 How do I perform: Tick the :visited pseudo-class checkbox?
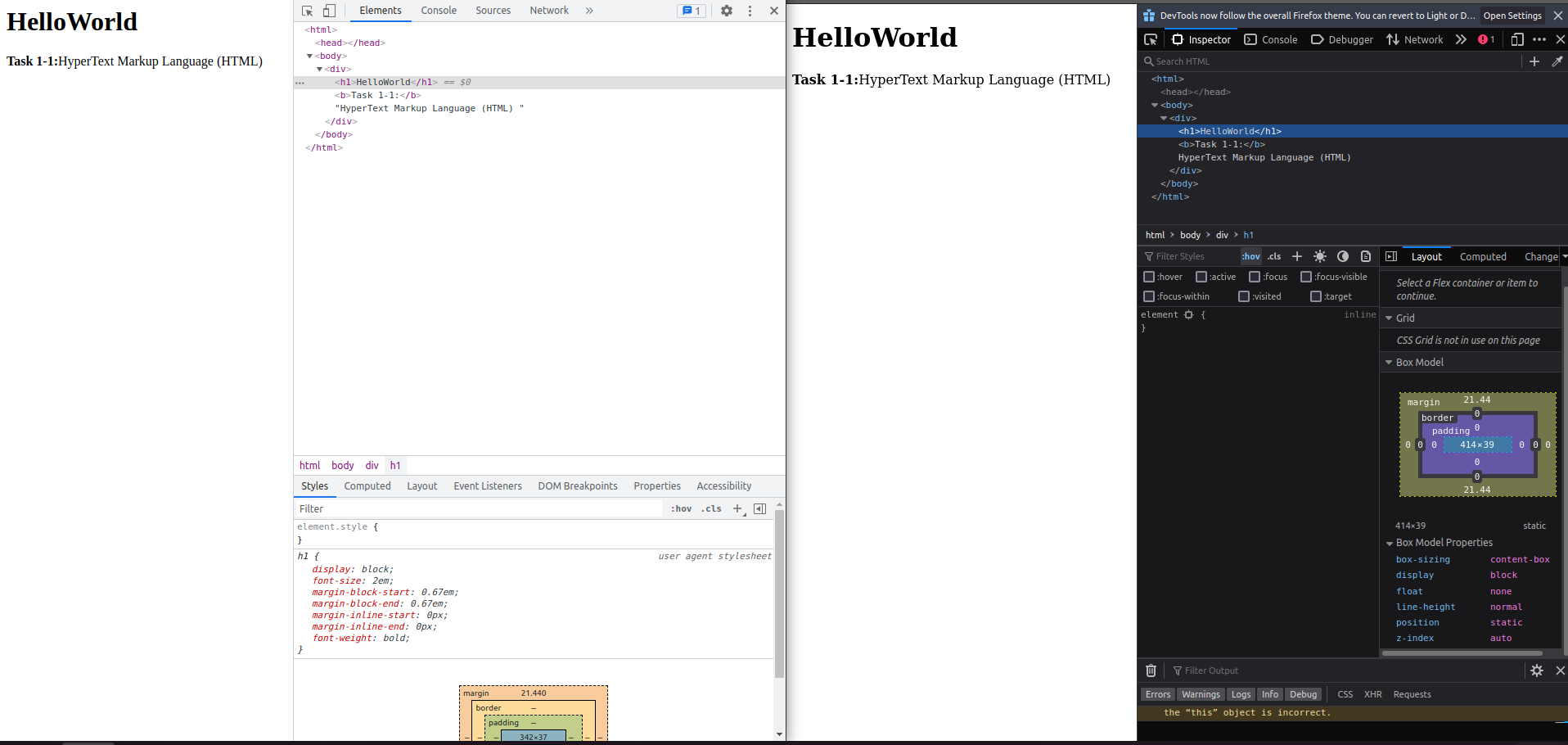click(x=1244, y=296)
